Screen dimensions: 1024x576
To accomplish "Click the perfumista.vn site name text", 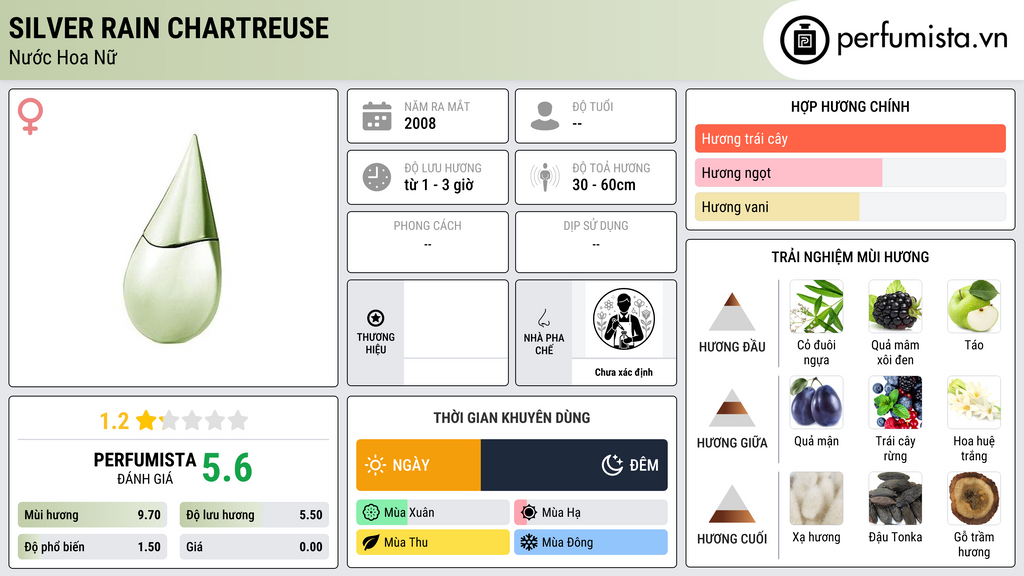I will coord(922,38).
